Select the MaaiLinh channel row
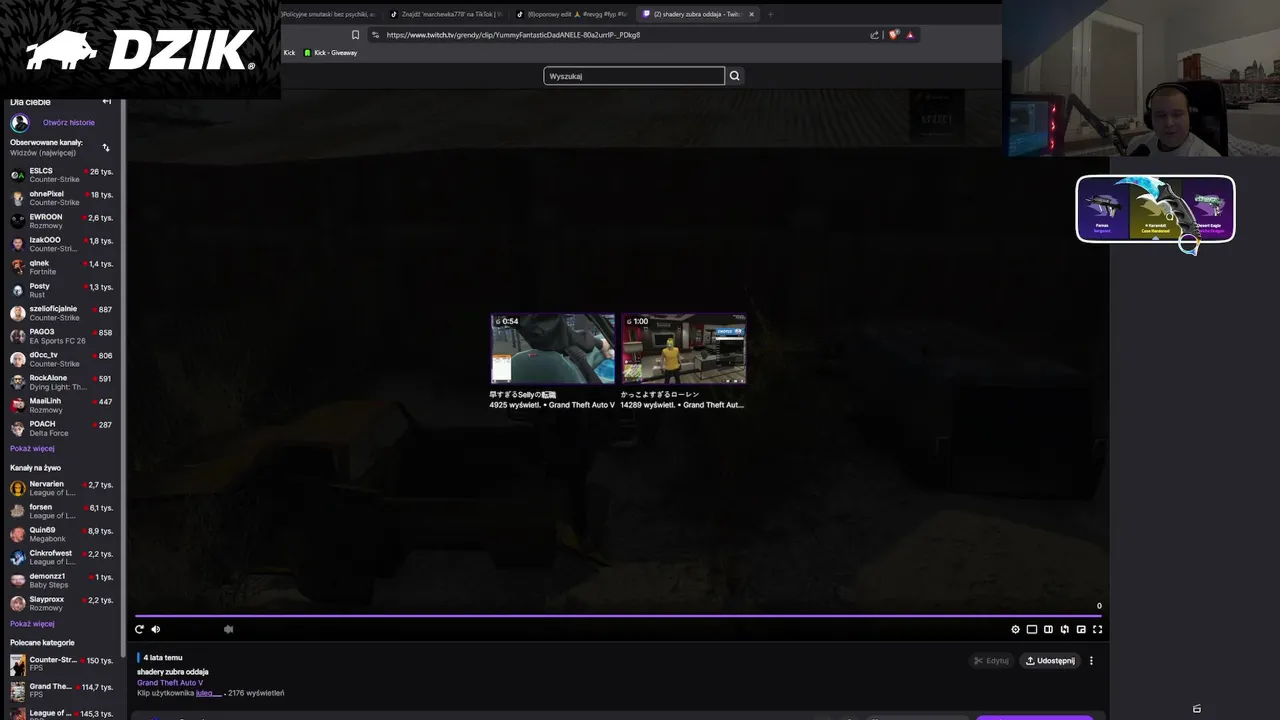 click(x=62, y=405)
